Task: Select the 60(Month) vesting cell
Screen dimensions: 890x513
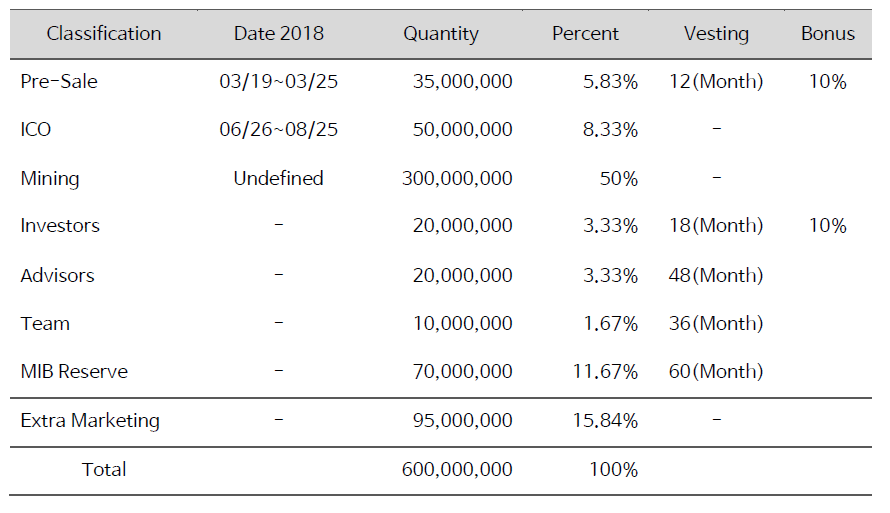Action: tap(716, 372)
